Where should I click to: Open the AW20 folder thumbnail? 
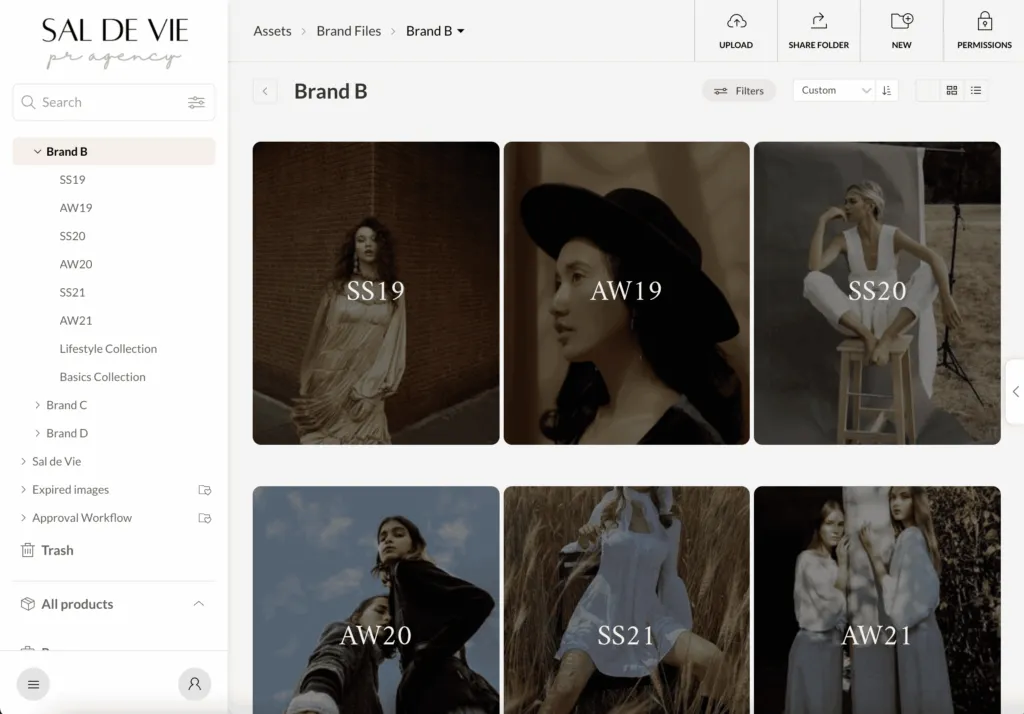click(x=376, y=600)
